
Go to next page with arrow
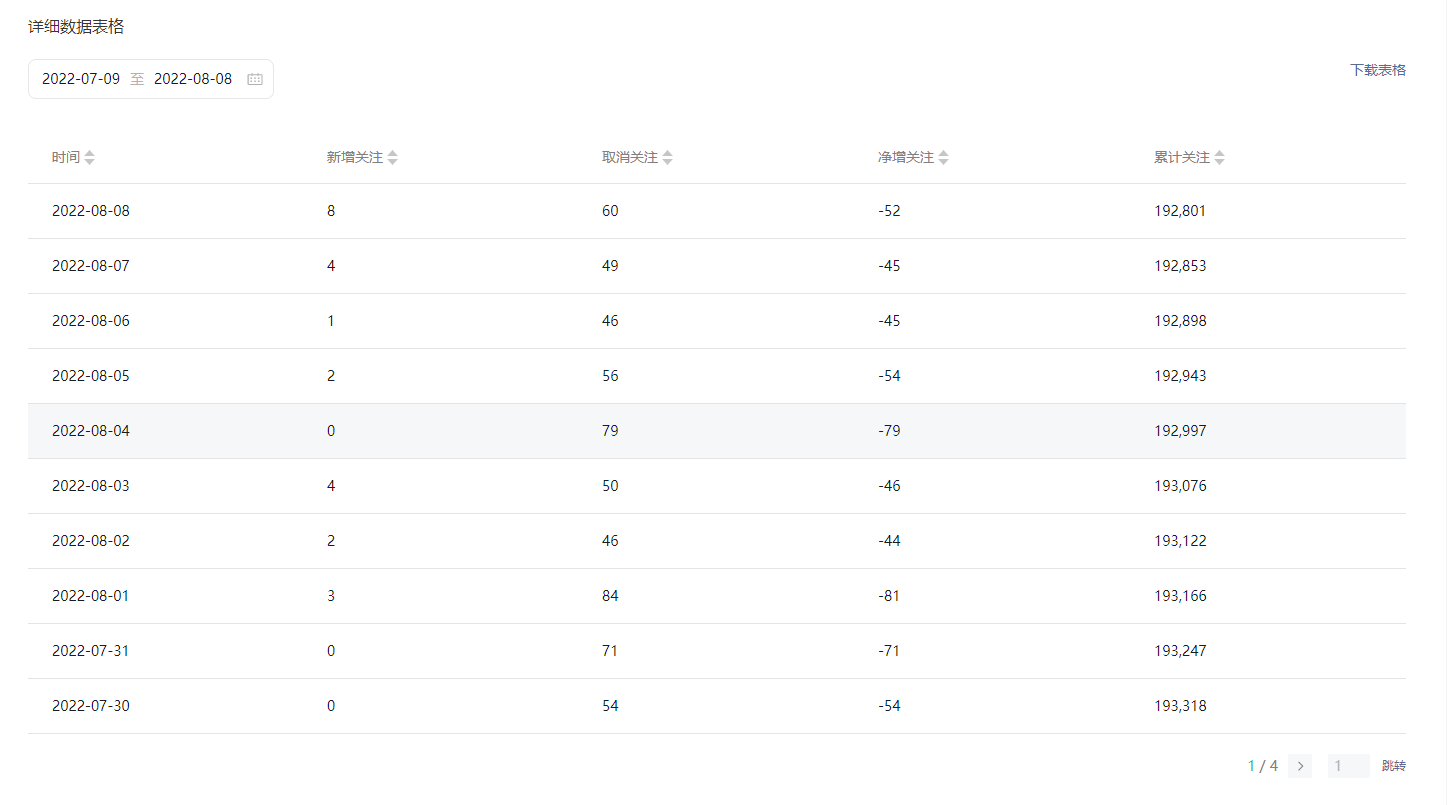[x=1300, y=766]
